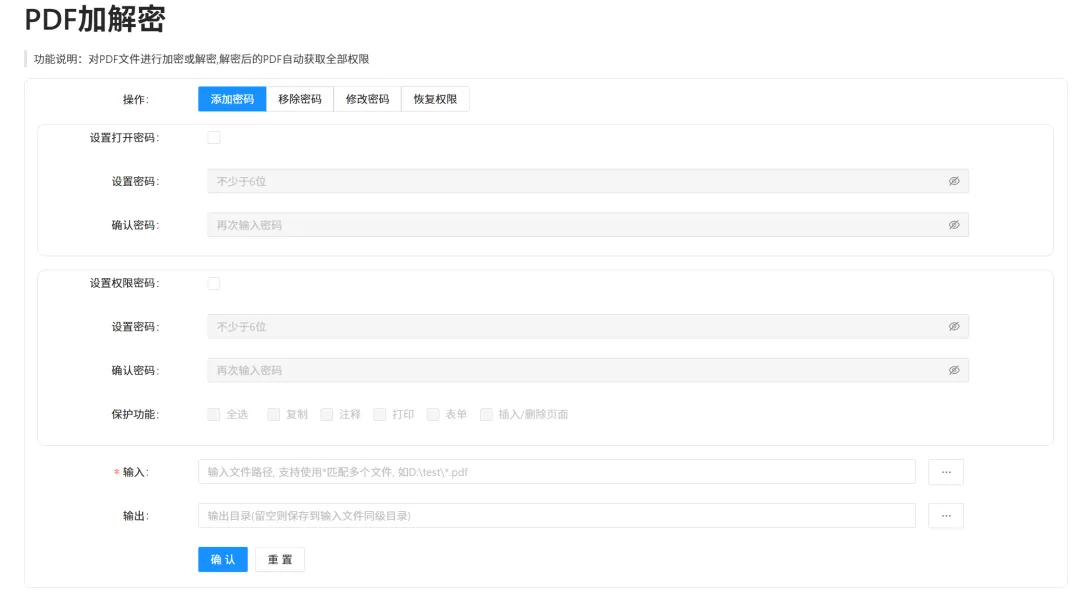The width and height of the screenshot is (1080, 599).
Task: Open the 修改密码 tab
Action: pyautogui.click(x=367, y=99)
